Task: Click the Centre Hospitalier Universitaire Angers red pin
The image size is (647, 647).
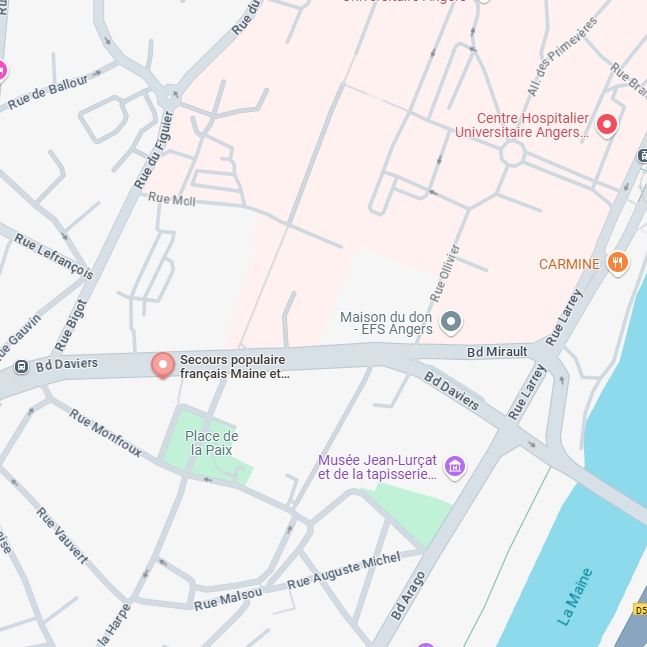Action: tap(607, 125)
